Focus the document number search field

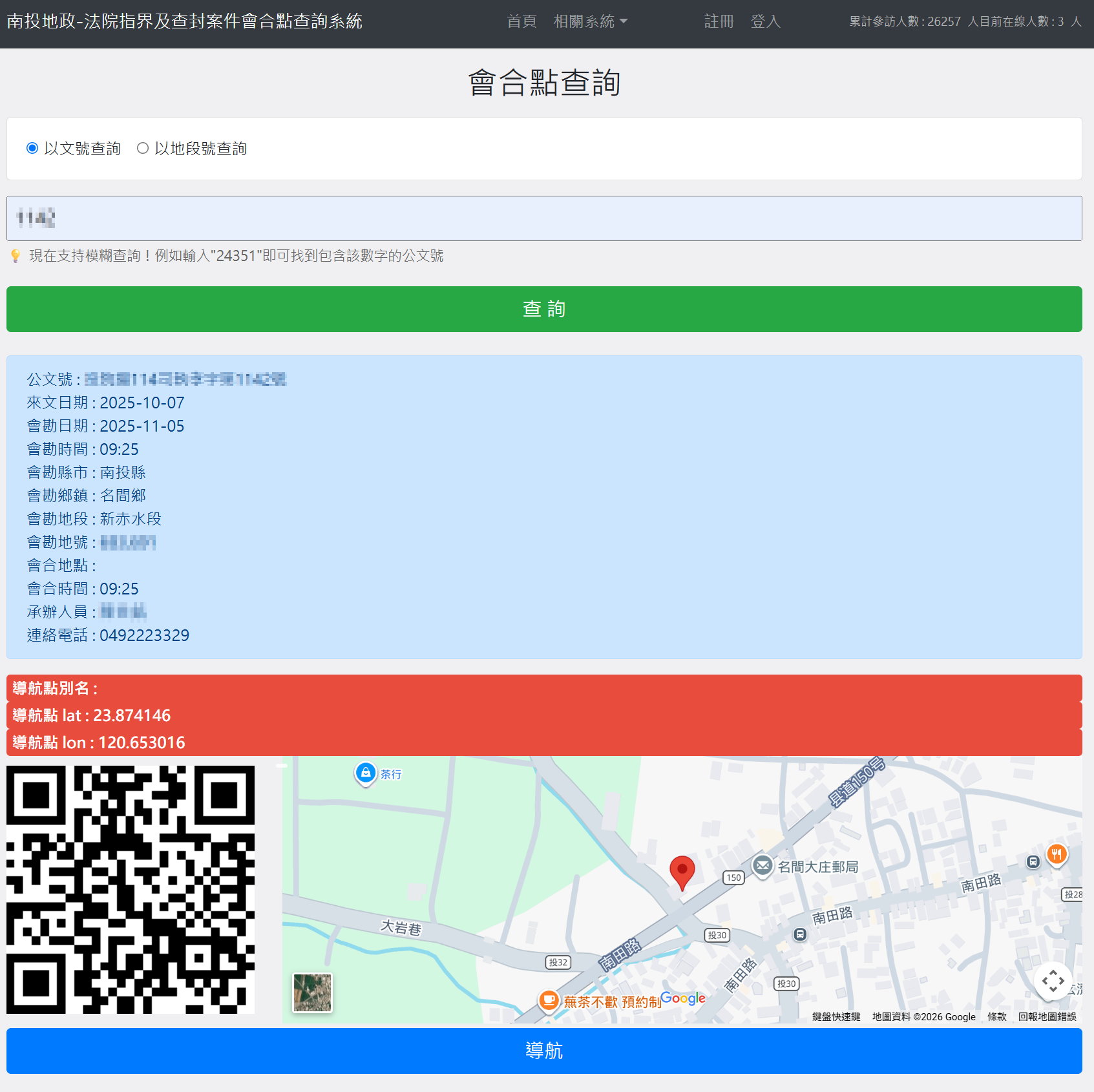(x=544, y=218)
